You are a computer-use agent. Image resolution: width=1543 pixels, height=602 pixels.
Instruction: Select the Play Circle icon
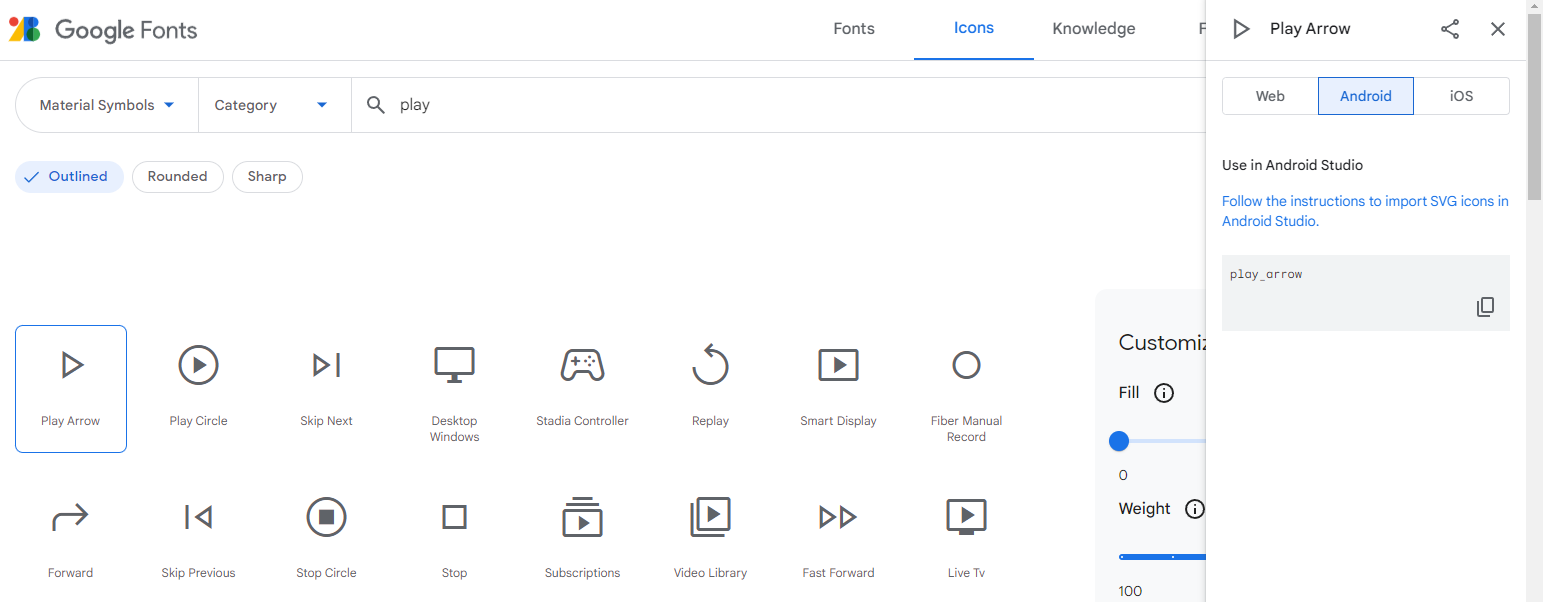click(x=198, y=387)
